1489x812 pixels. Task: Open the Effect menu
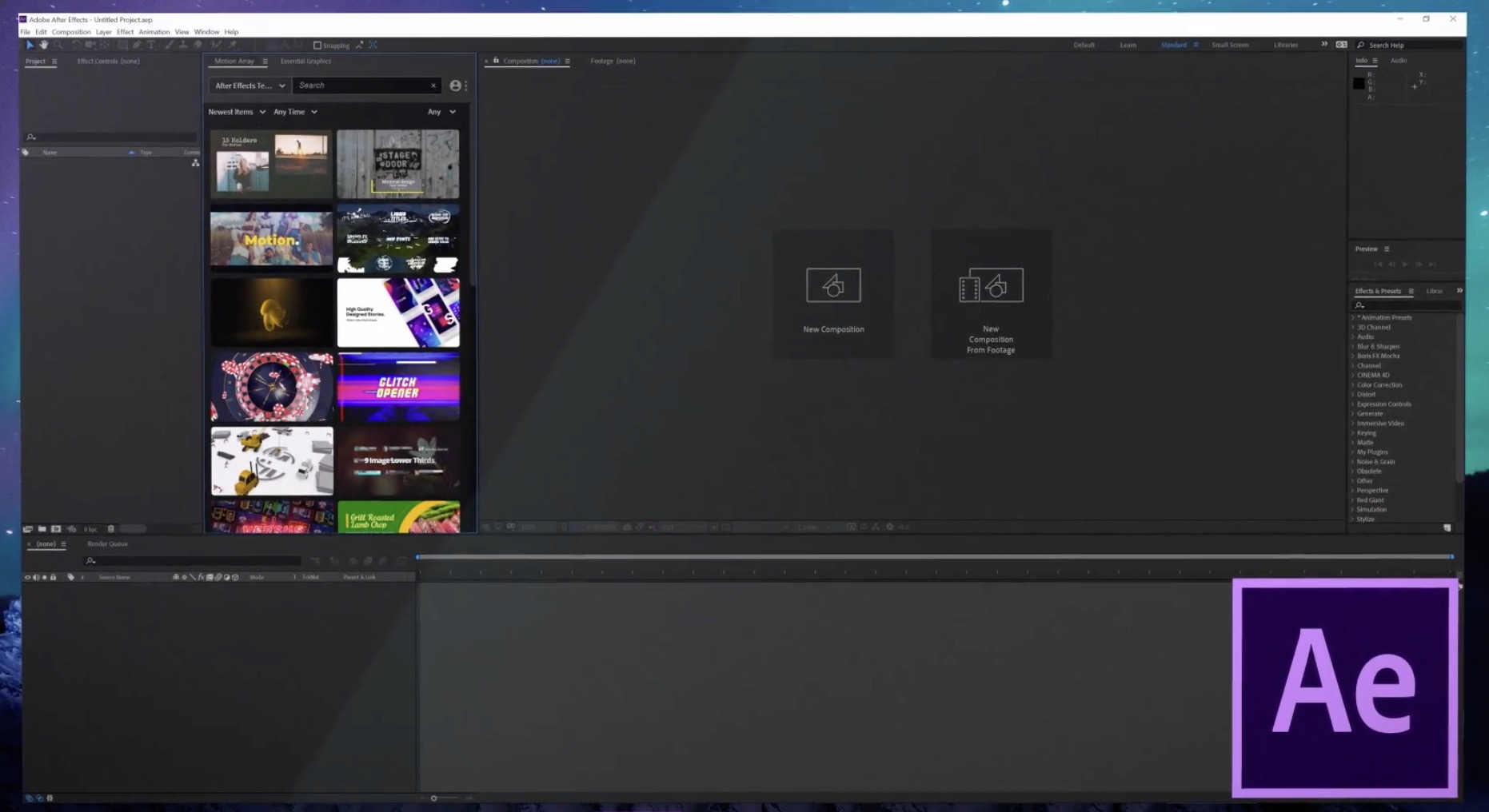coord(126,32)
